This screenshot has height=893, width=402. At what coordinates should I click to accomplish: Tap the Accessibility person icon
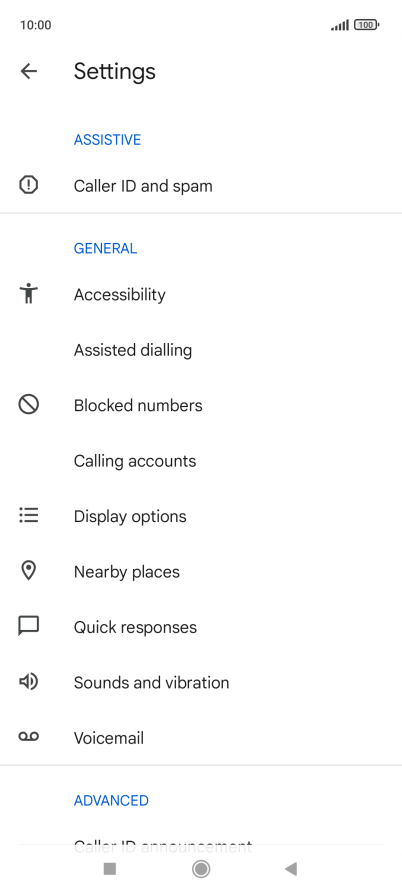pyautogui.click(x=28, y=294)
